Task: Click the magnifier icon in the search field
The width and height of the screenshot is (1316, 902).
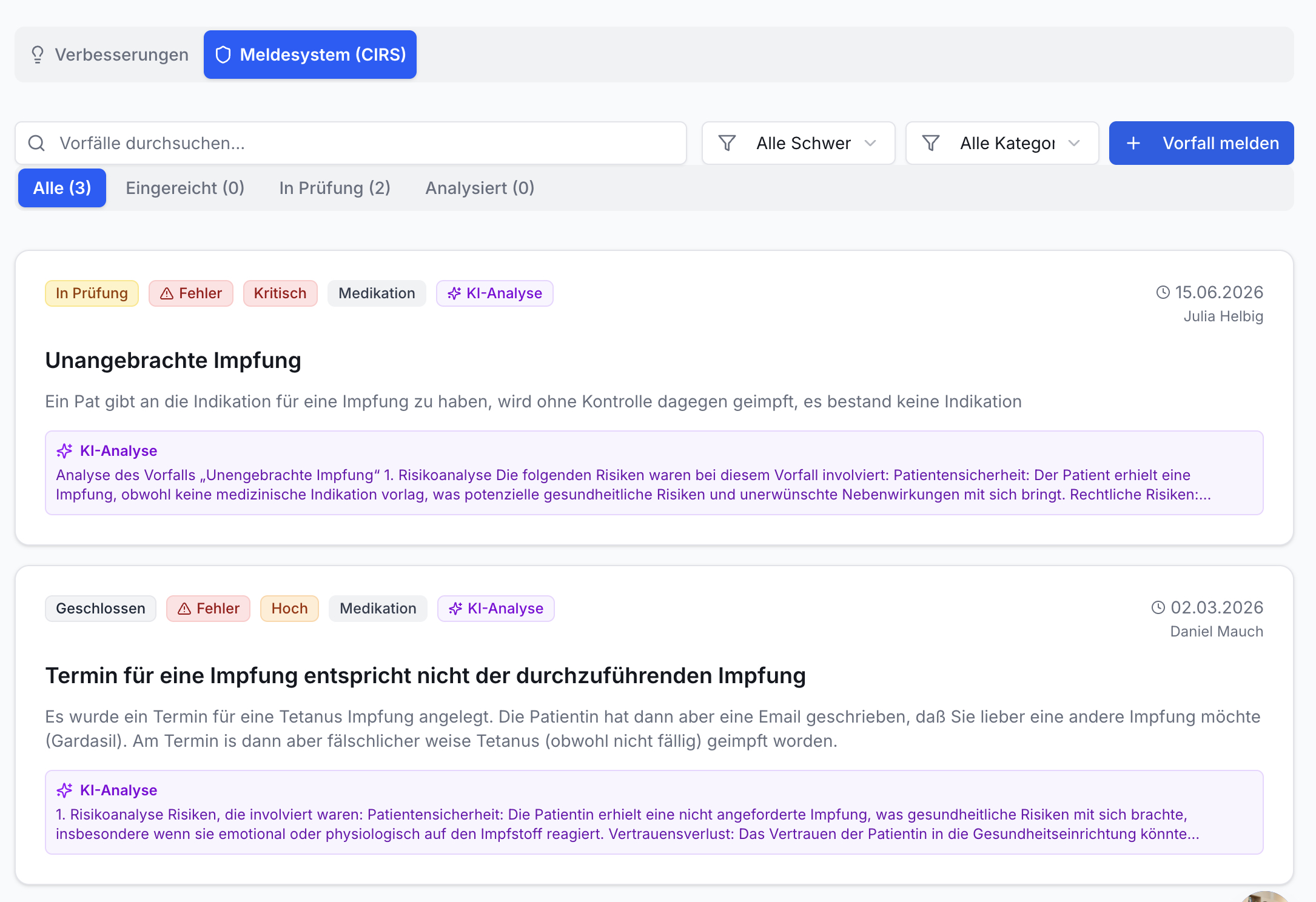Action: pyautogui.click(x=37, y=143)
